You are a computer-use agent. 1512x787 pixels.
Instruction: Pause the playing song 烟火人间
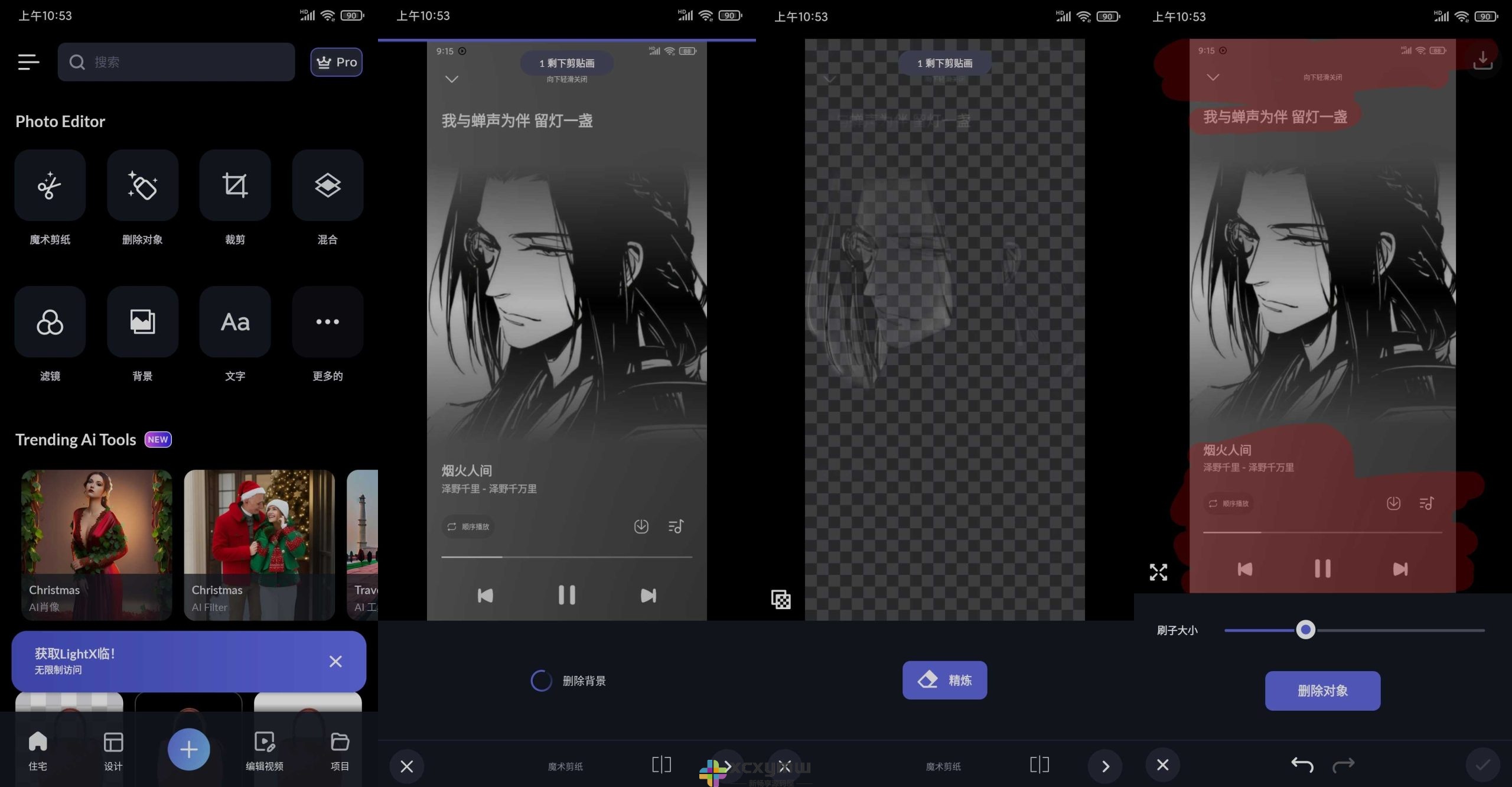point(565,595)
